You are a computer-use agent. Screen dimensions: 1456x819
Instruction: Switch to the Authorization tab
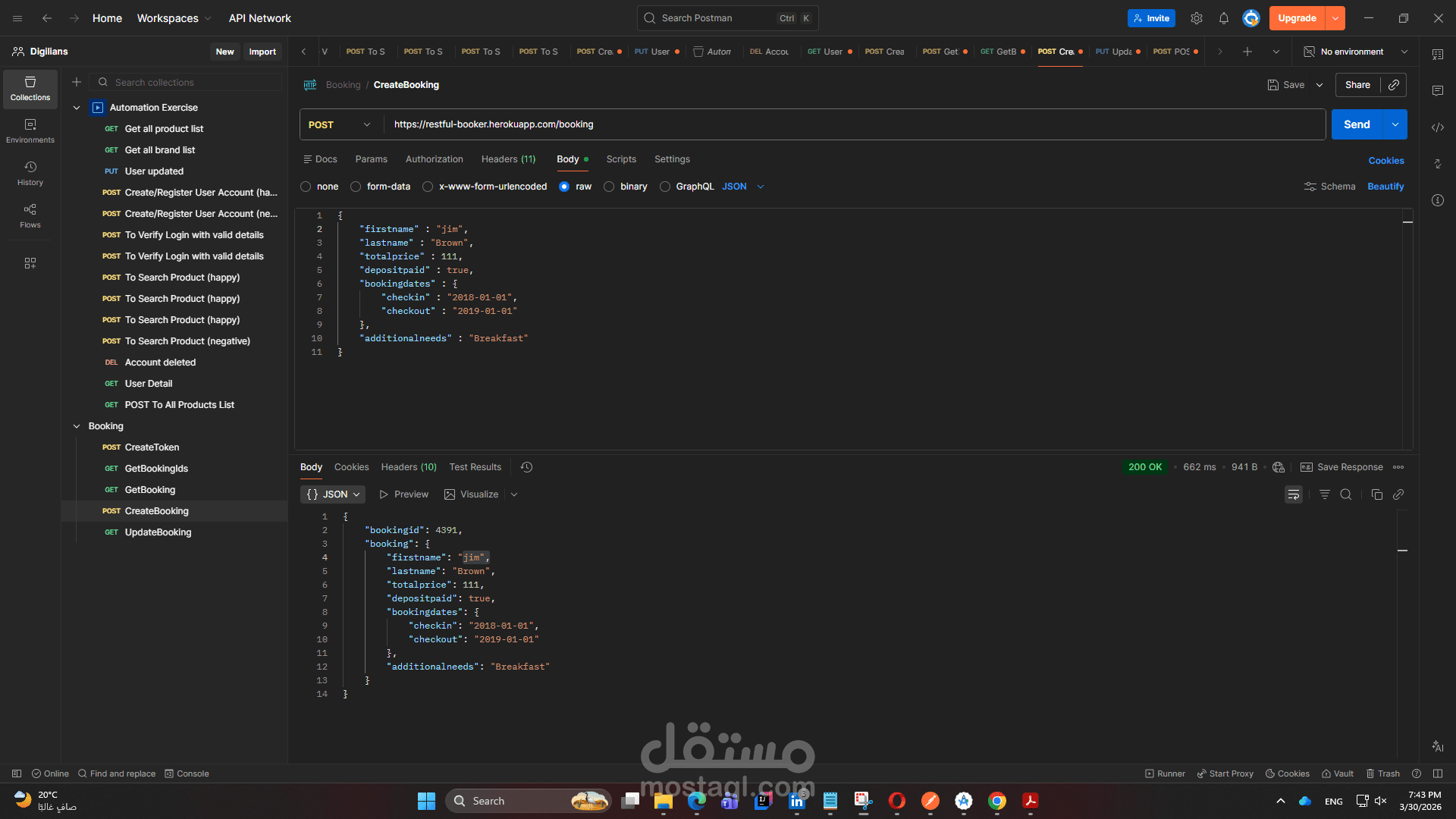click(434, 159)
